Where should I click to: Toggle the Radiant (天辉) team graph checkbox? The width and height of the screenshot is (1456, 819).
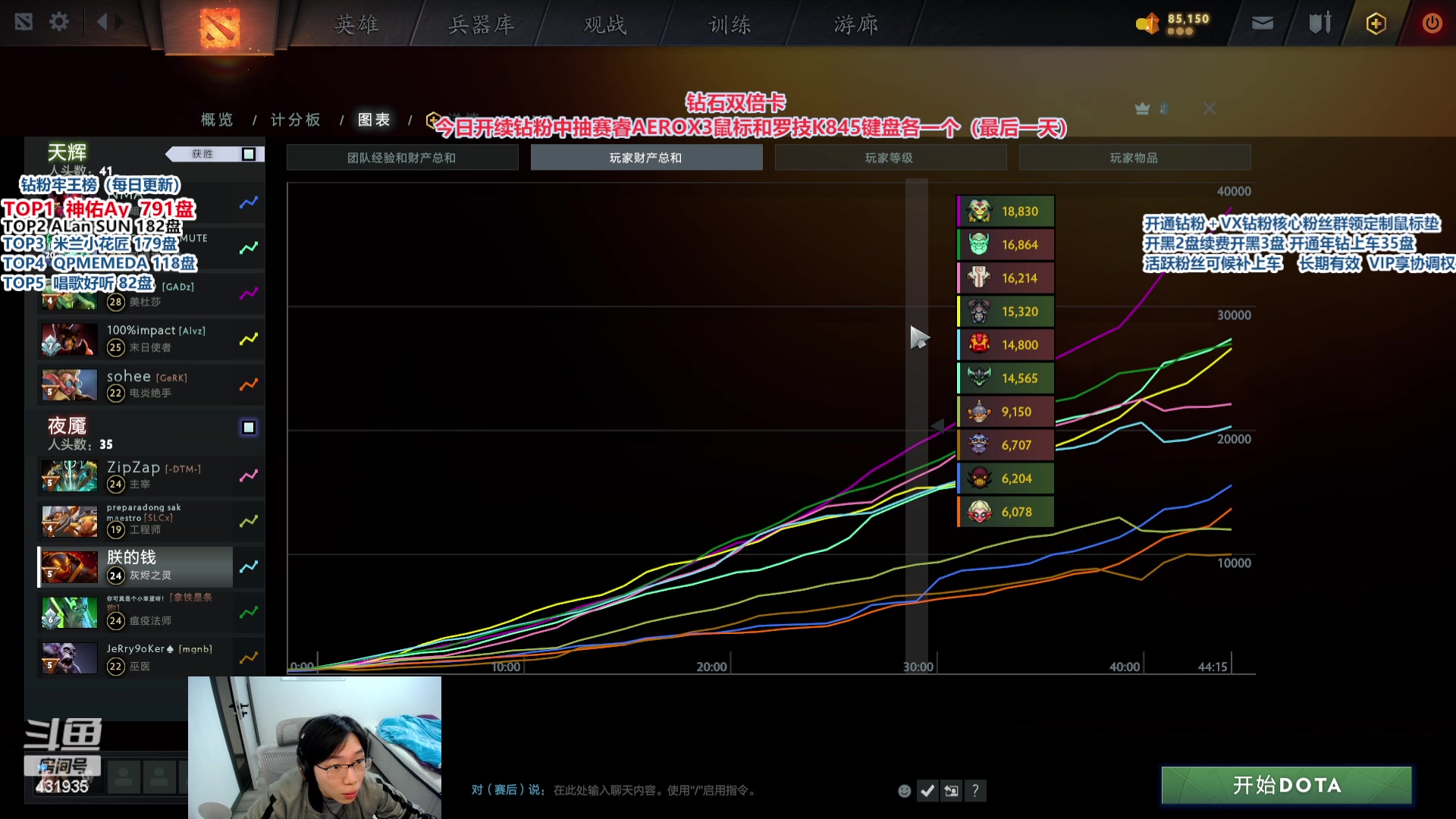[x=249, y=155]
